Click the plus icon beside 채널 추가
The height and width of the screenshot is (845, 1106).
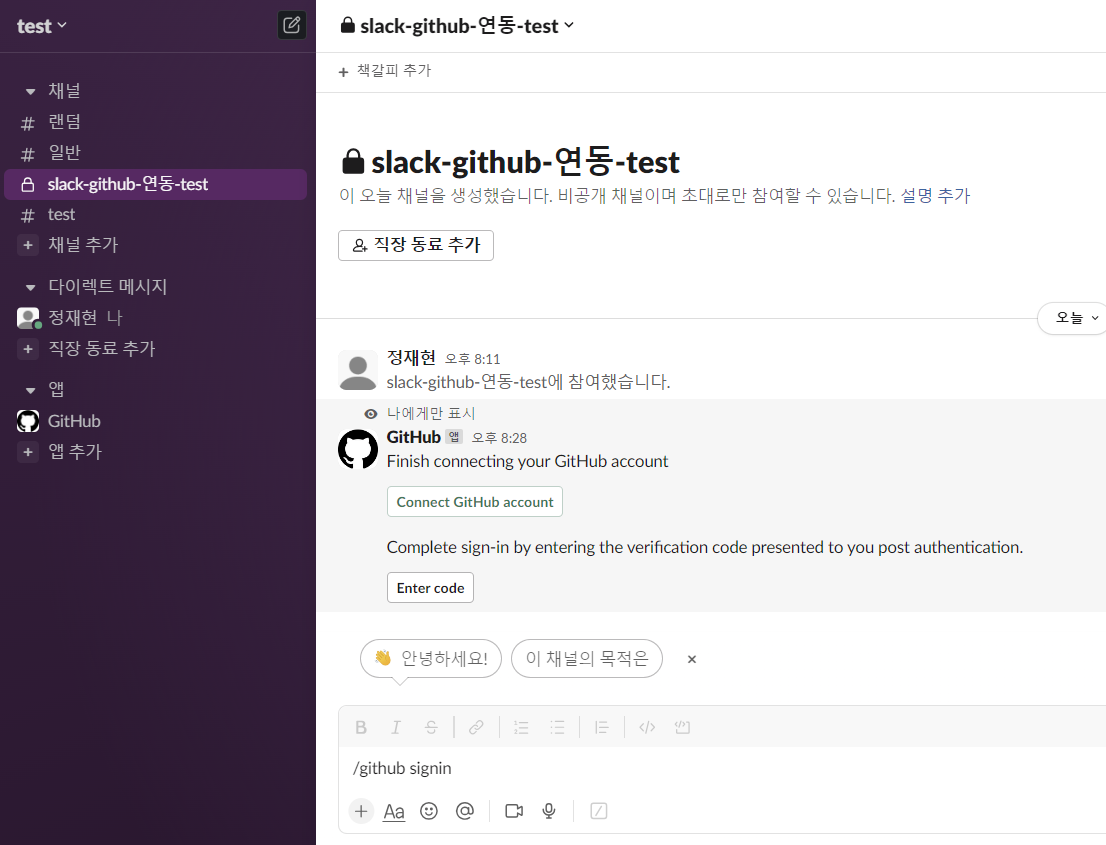click(x=28, y=245)
